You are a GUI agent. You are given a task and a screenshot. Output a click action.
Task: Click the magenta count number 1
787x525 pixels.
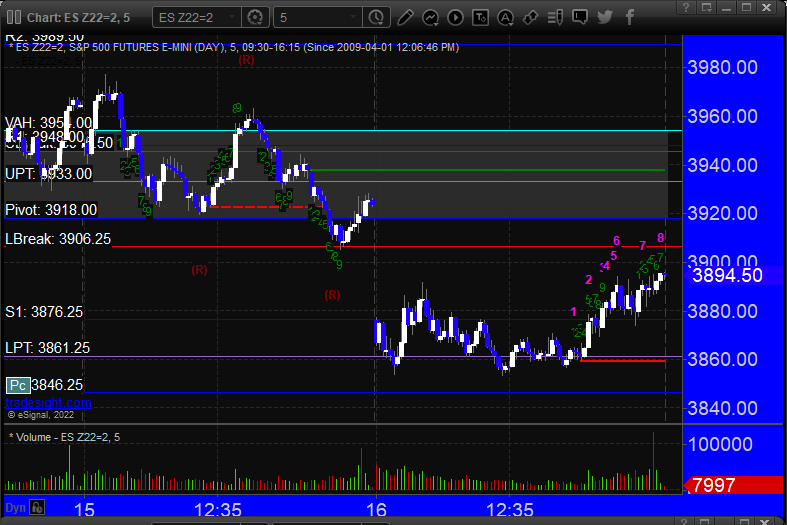coord(574,312)
